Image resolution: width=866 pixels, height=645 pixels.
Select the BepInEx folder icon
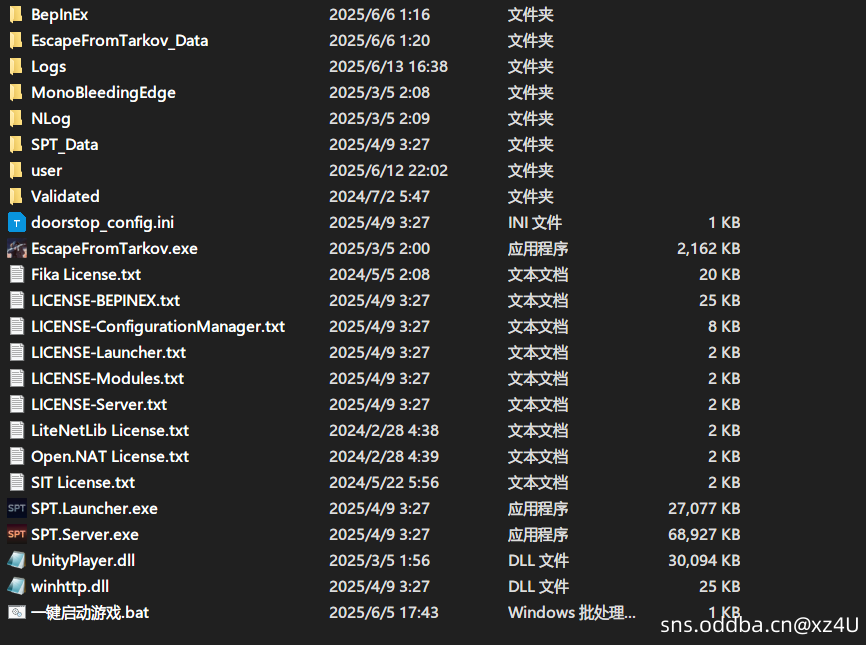click(16, 14)
